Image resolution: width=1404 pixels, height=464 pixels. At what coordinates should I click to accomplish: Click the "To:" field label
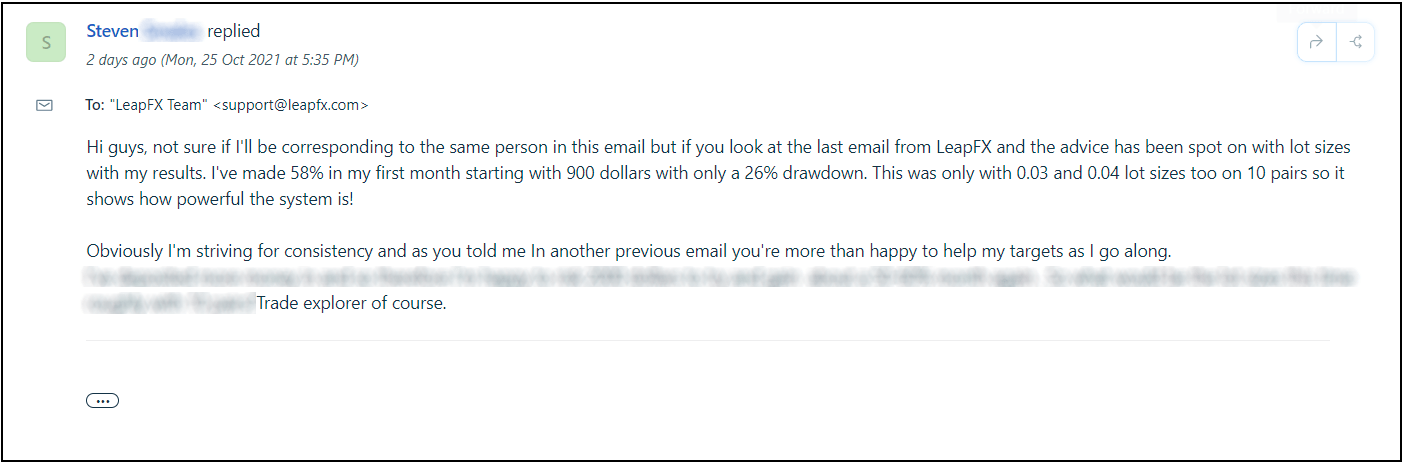coord(95,104)
